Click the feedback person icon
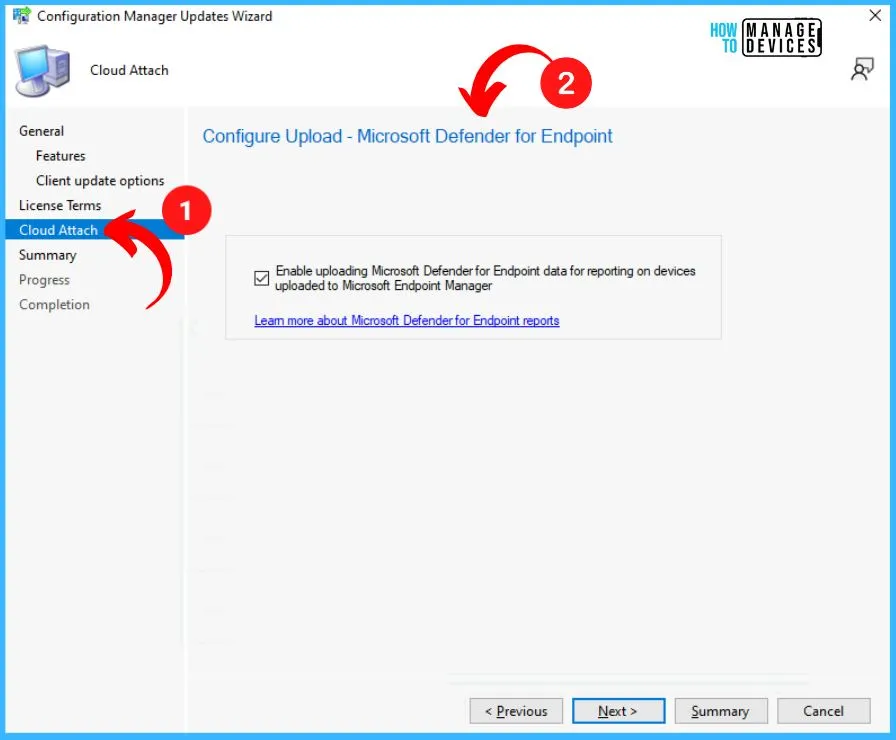The height and width of the screenshot is (740, 896). [862, 69]
